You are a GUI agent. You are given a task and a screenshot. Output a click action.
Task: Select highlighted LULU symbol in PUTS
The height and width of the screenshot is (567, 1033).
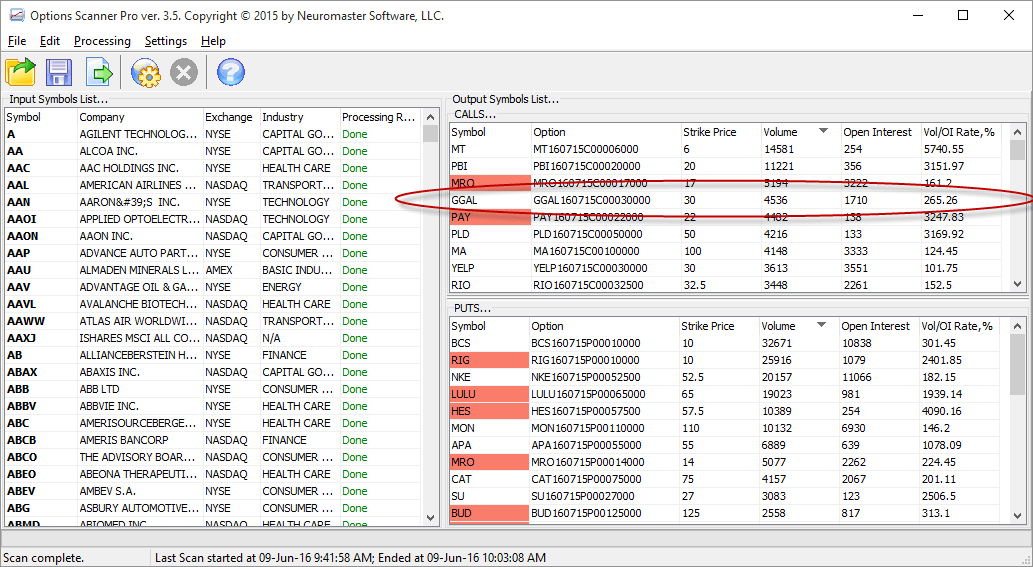489,394
